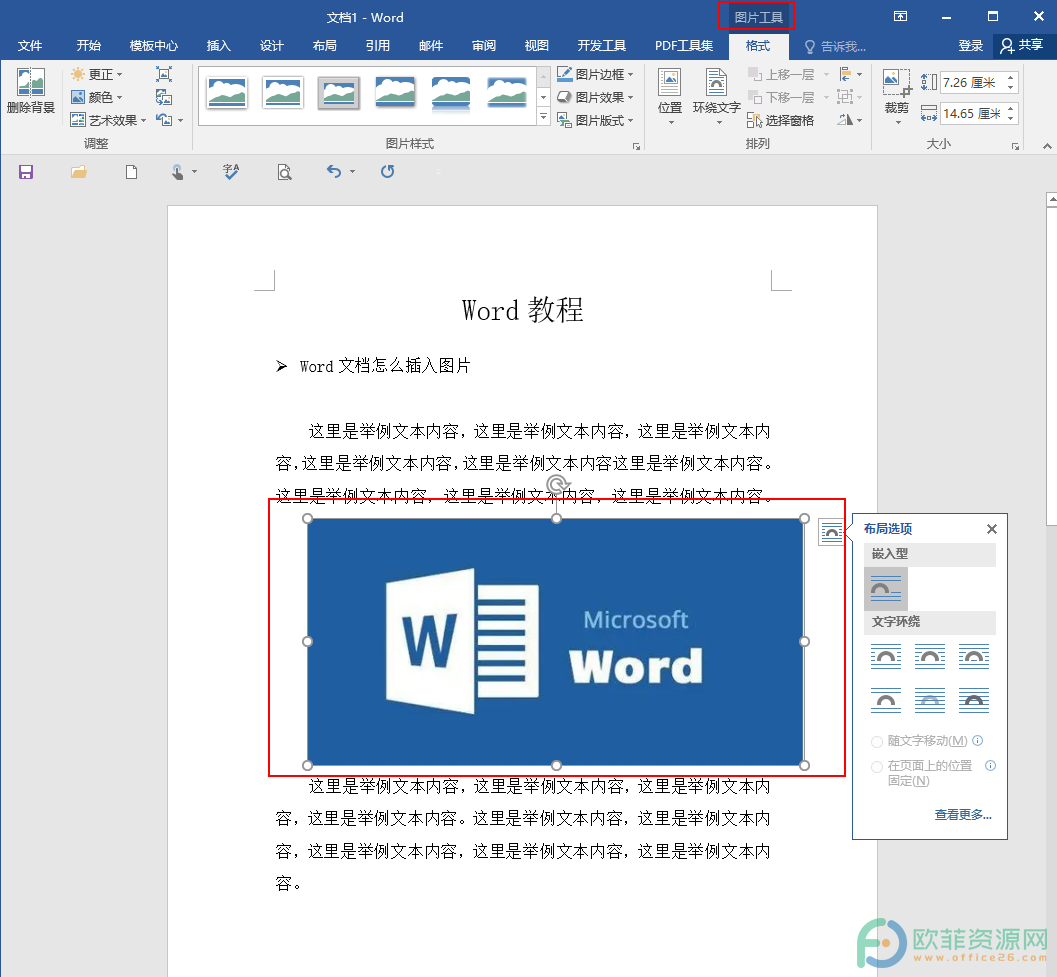Select the third picture style with gray frame
This screenshot has width=1057, height=977.
(338, 92)
